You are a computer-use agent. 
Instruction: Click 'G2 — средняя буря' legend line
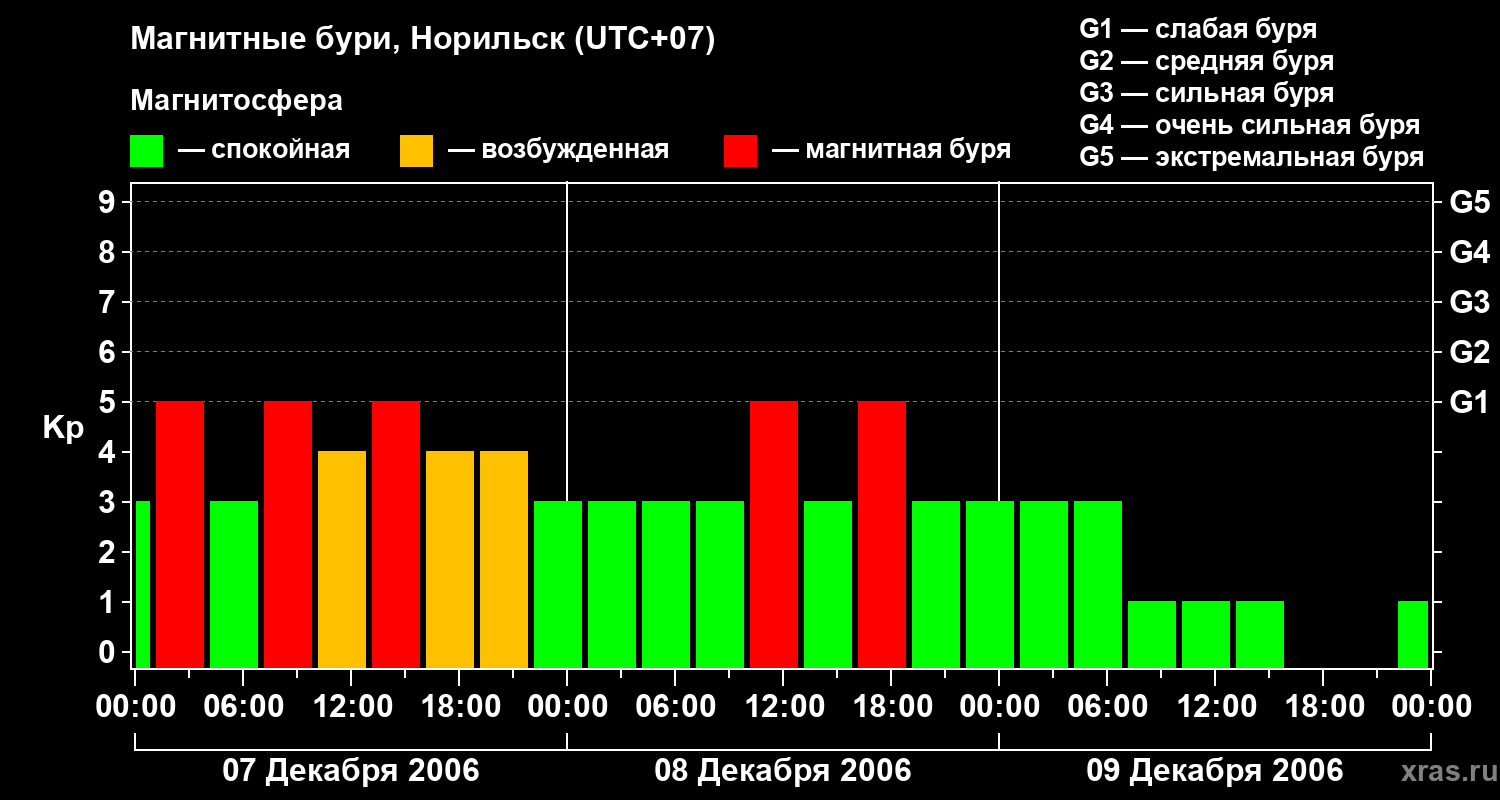(x=1207, y=60)
